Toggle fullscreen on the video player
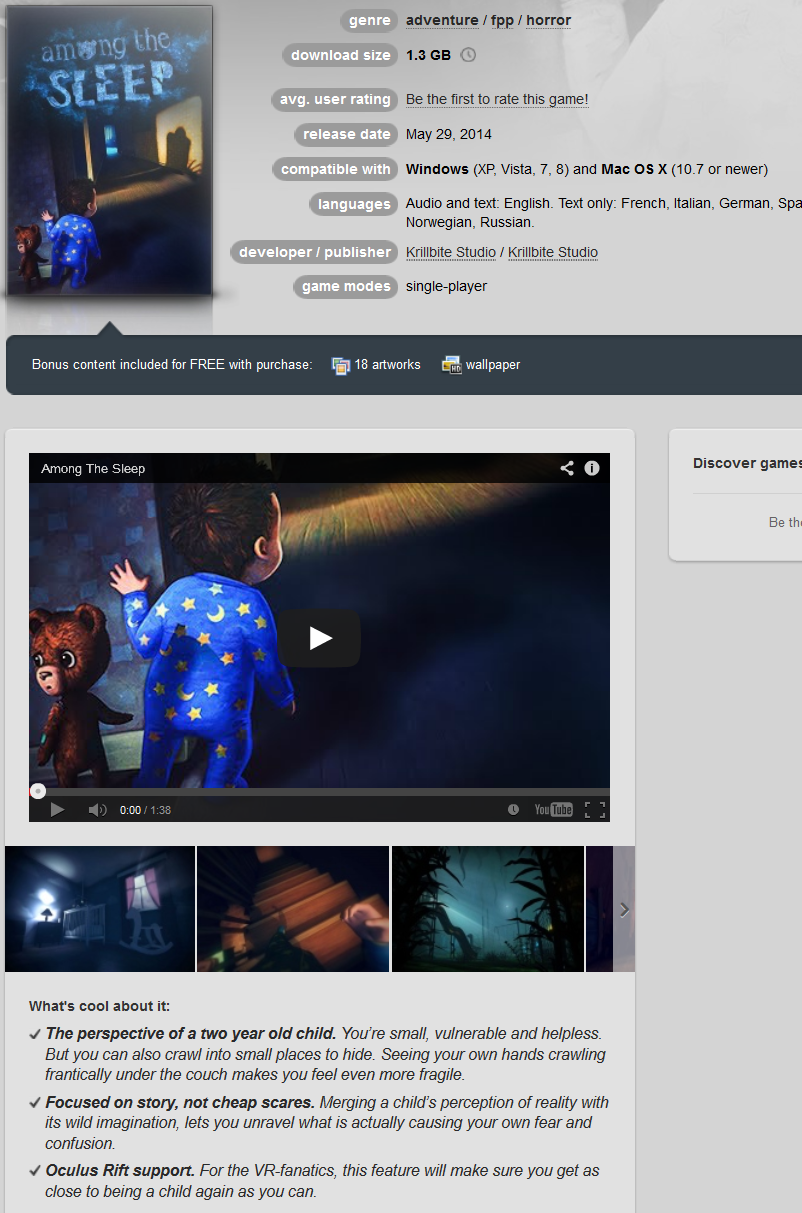 pyautogui.click(x=595, y=810)
